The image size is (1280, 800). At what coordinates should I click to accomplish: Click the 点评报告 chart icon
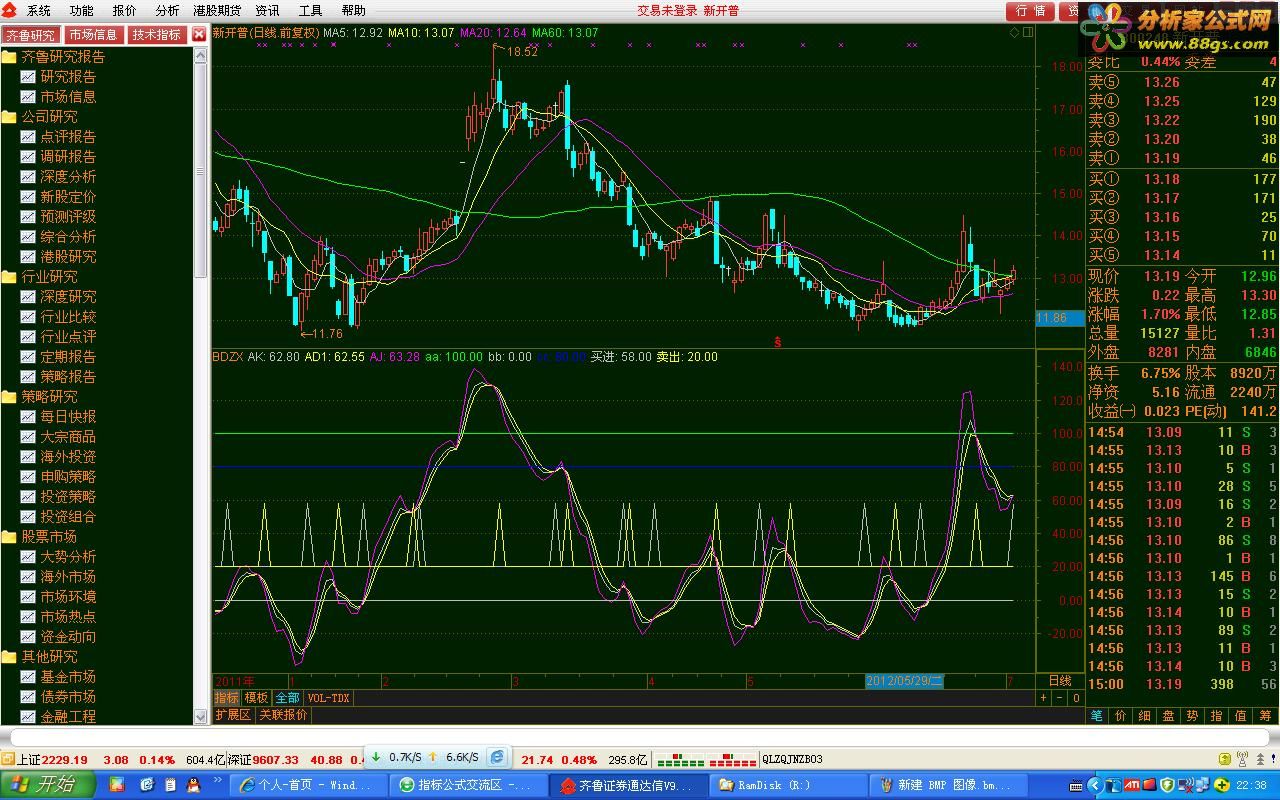tap(28, 137)
